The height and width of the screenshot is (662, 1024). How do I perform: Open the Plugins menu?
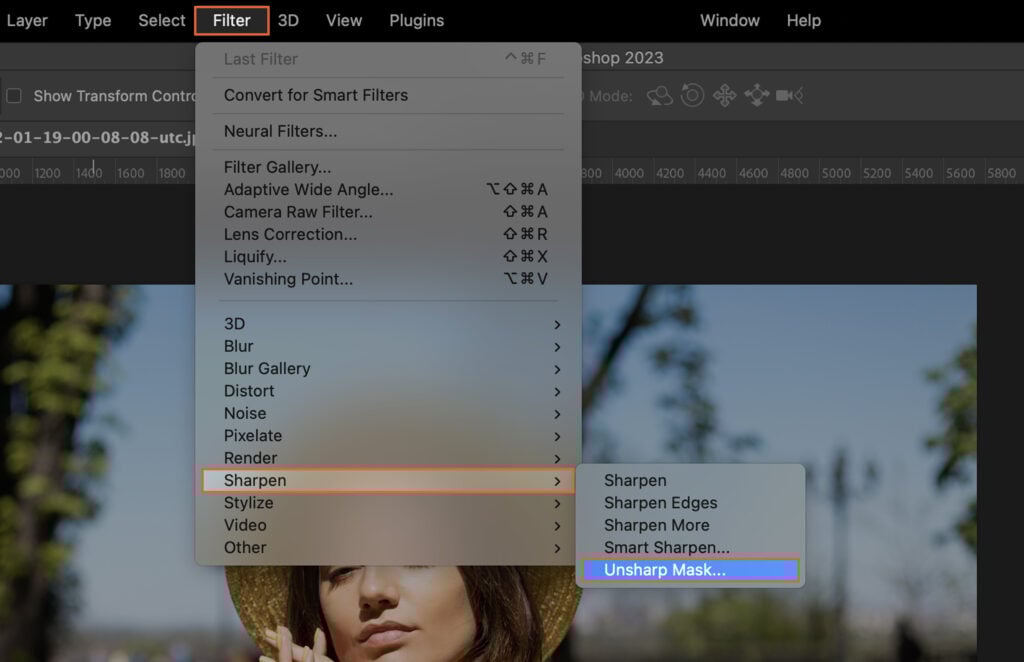[x=416, y=20]
